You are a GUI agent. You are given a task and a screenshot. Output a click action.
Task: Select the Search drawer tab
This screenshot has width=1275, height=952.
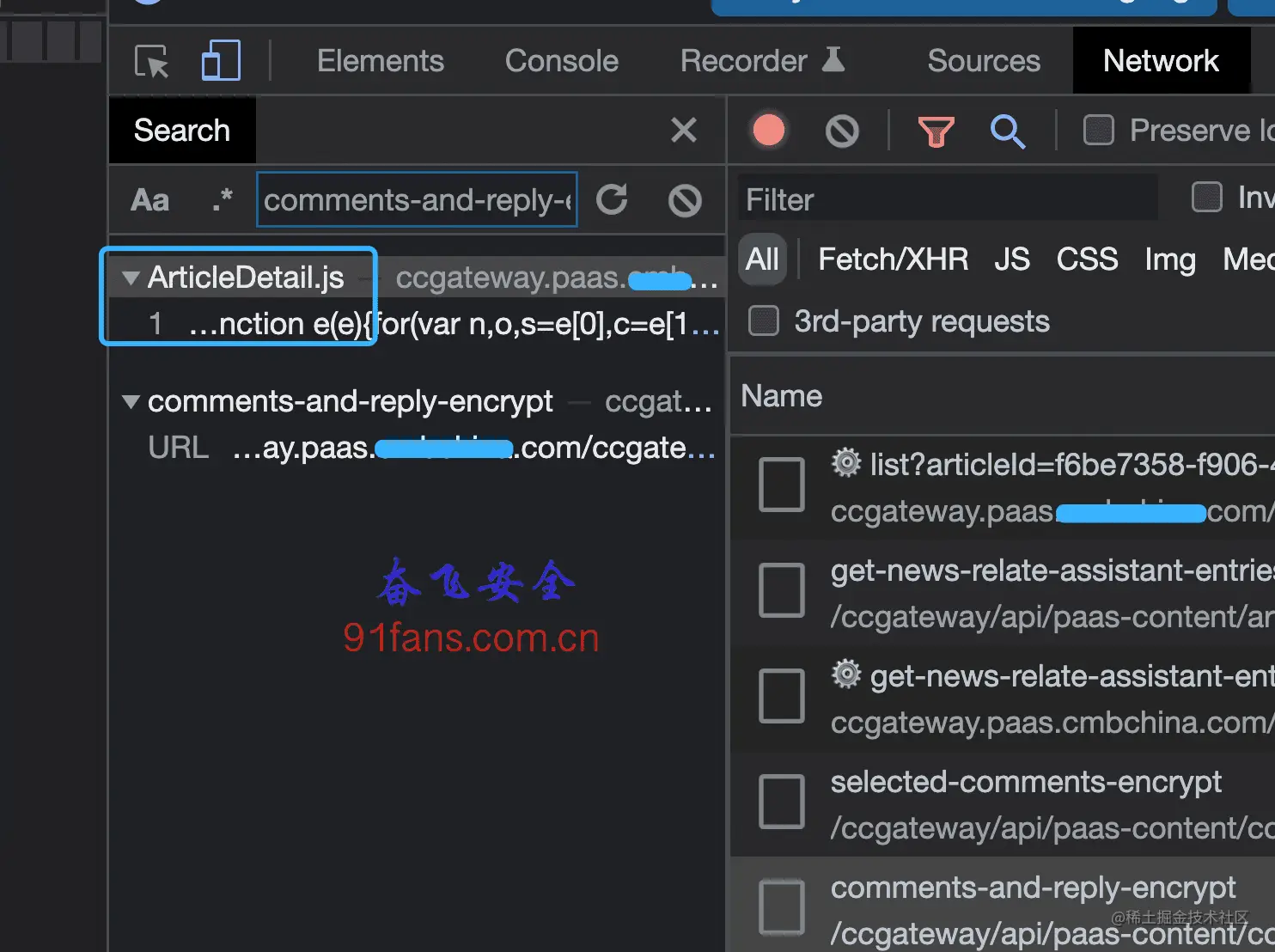pyautogui.click(x=182, y=131)
